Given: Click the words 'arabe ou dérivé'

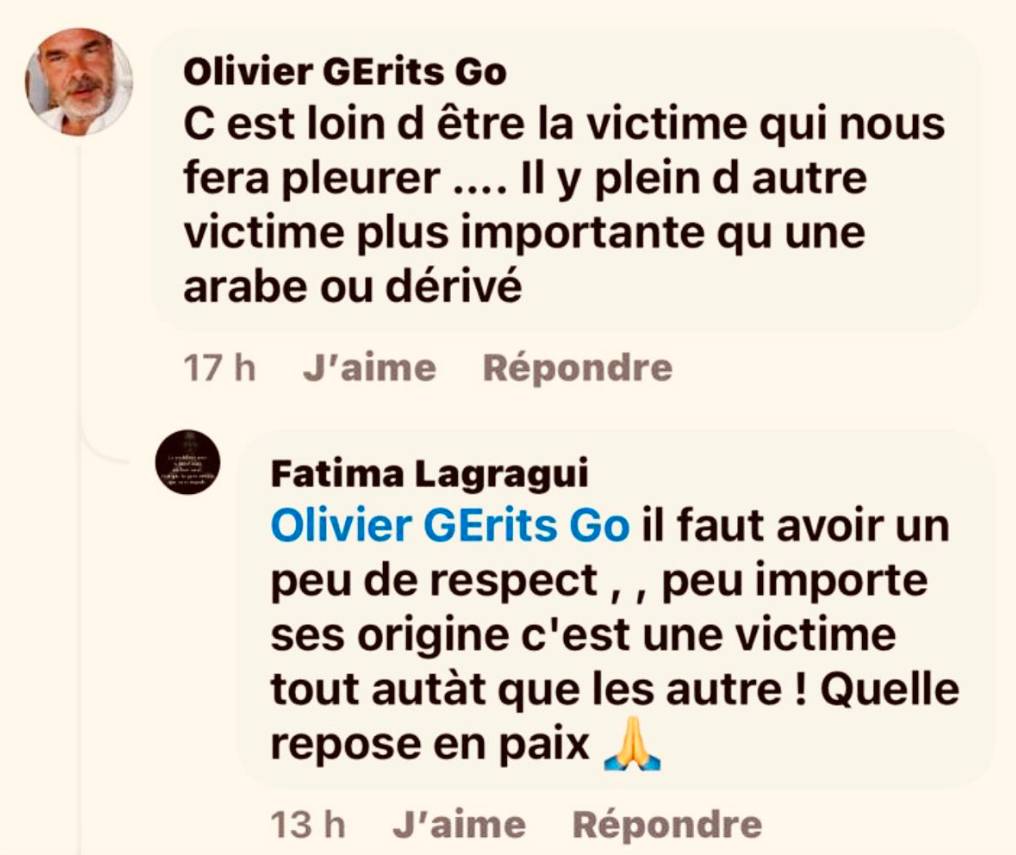Looking at the screenshot, I should coord(352,287).
